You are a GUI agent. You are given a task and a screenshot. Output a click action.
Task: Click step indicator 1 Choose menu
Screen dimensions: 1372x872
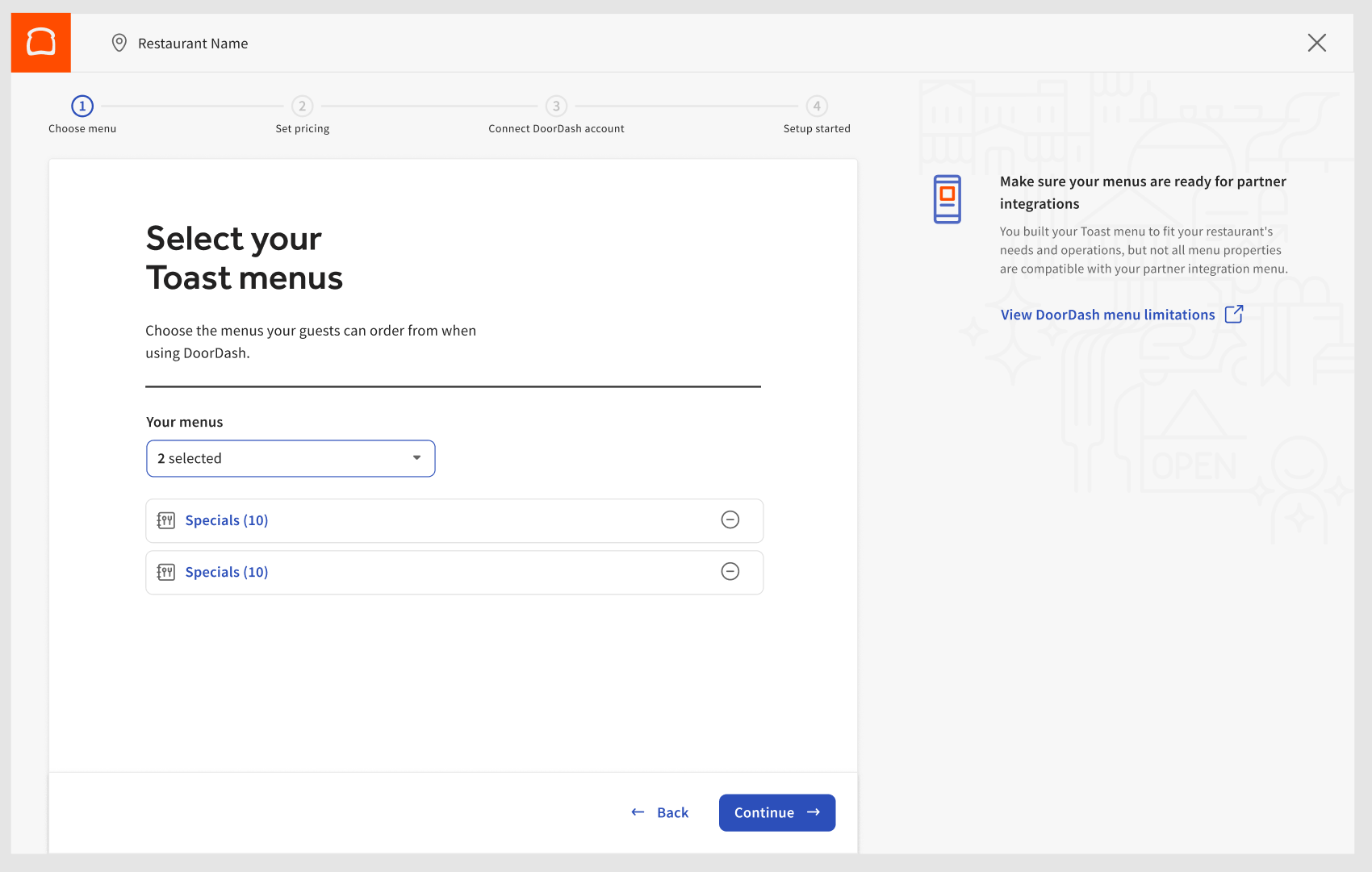click(x=82, y=106)
